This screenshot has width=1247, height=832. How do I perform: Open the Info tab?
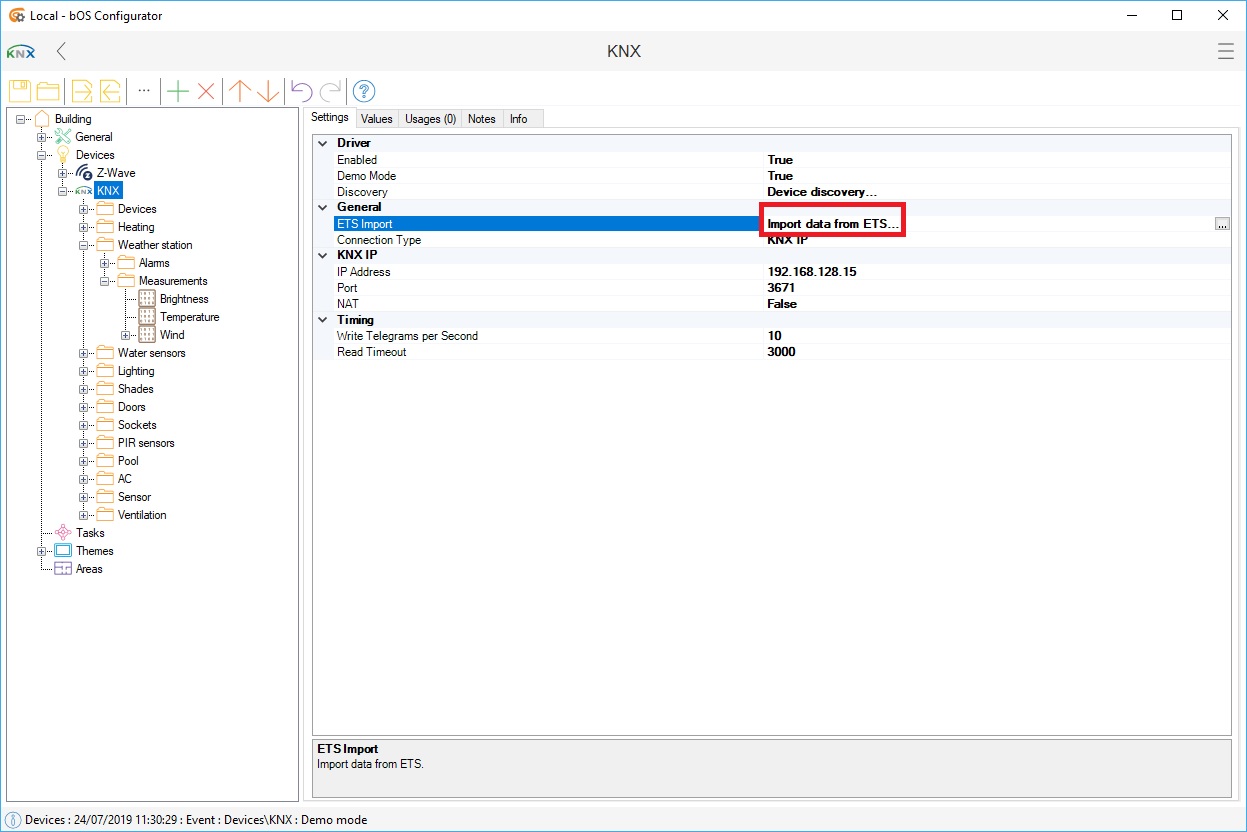pyautogui.click(x=519, y=119)
